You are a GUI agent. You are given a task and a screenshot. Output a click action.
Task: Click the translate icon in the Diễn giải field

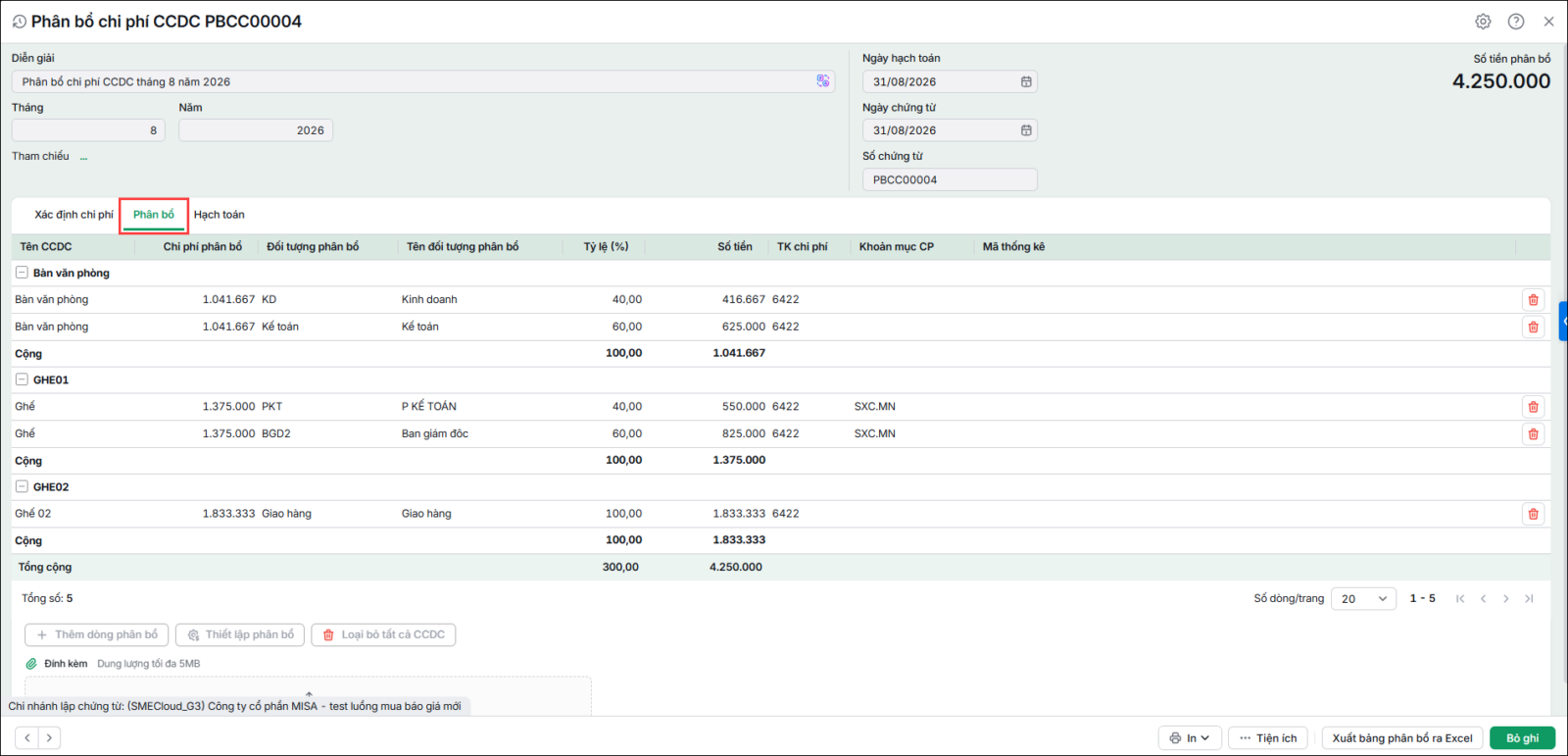pyautogui.click(x=823, y=81)
